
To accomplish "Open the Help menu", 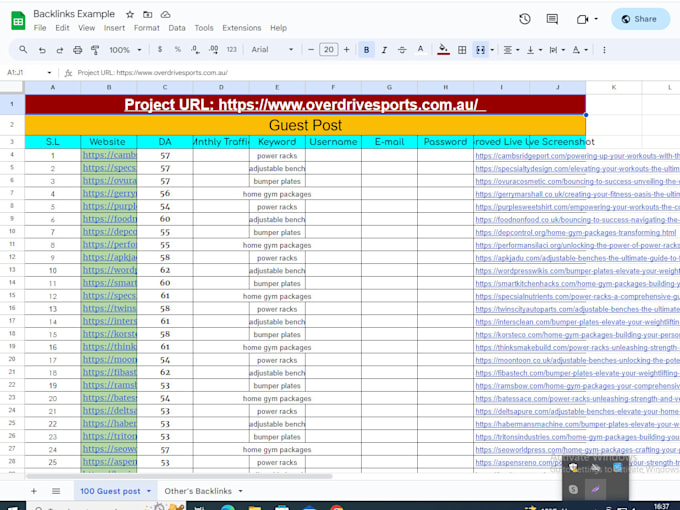I will [278, 28].
